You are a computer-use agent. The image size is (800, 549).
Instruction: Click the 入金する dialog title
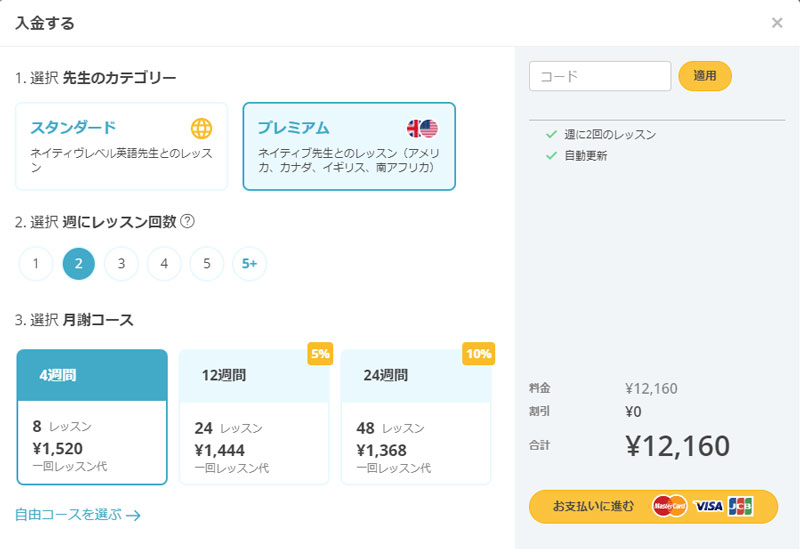pyautogui.click(x=45, y=23)
